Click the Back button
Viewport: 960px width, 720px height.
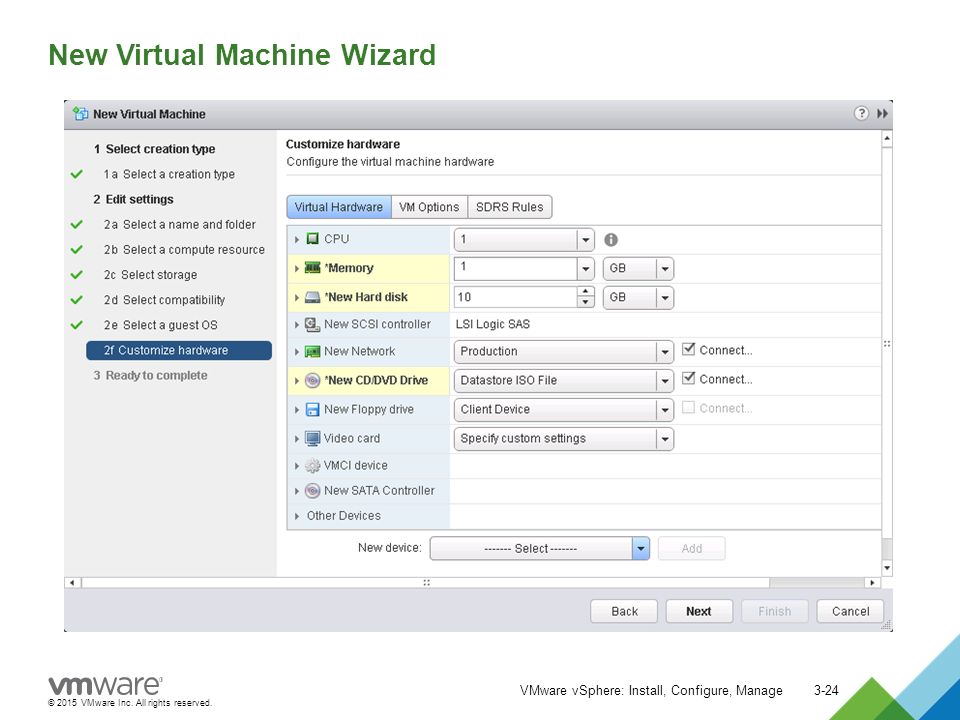(624, 611)
